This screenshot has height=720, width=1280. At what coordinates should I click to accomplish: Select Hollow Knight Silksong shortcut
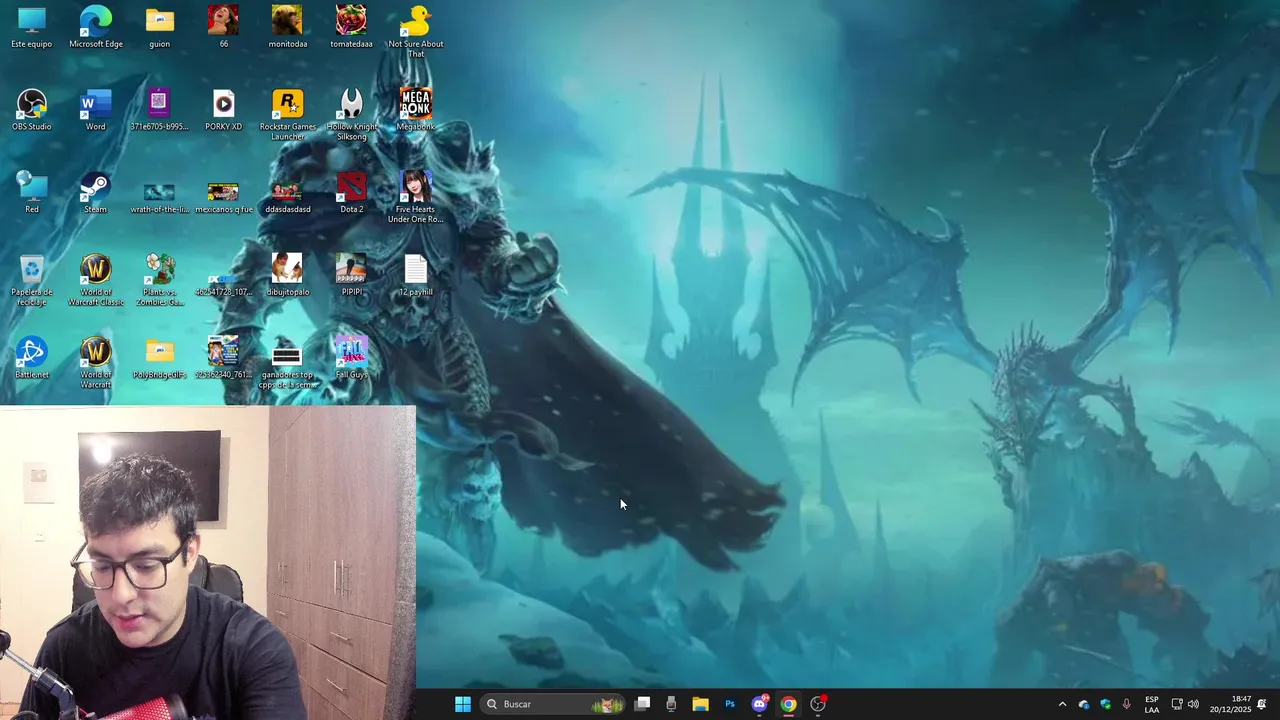351,114
